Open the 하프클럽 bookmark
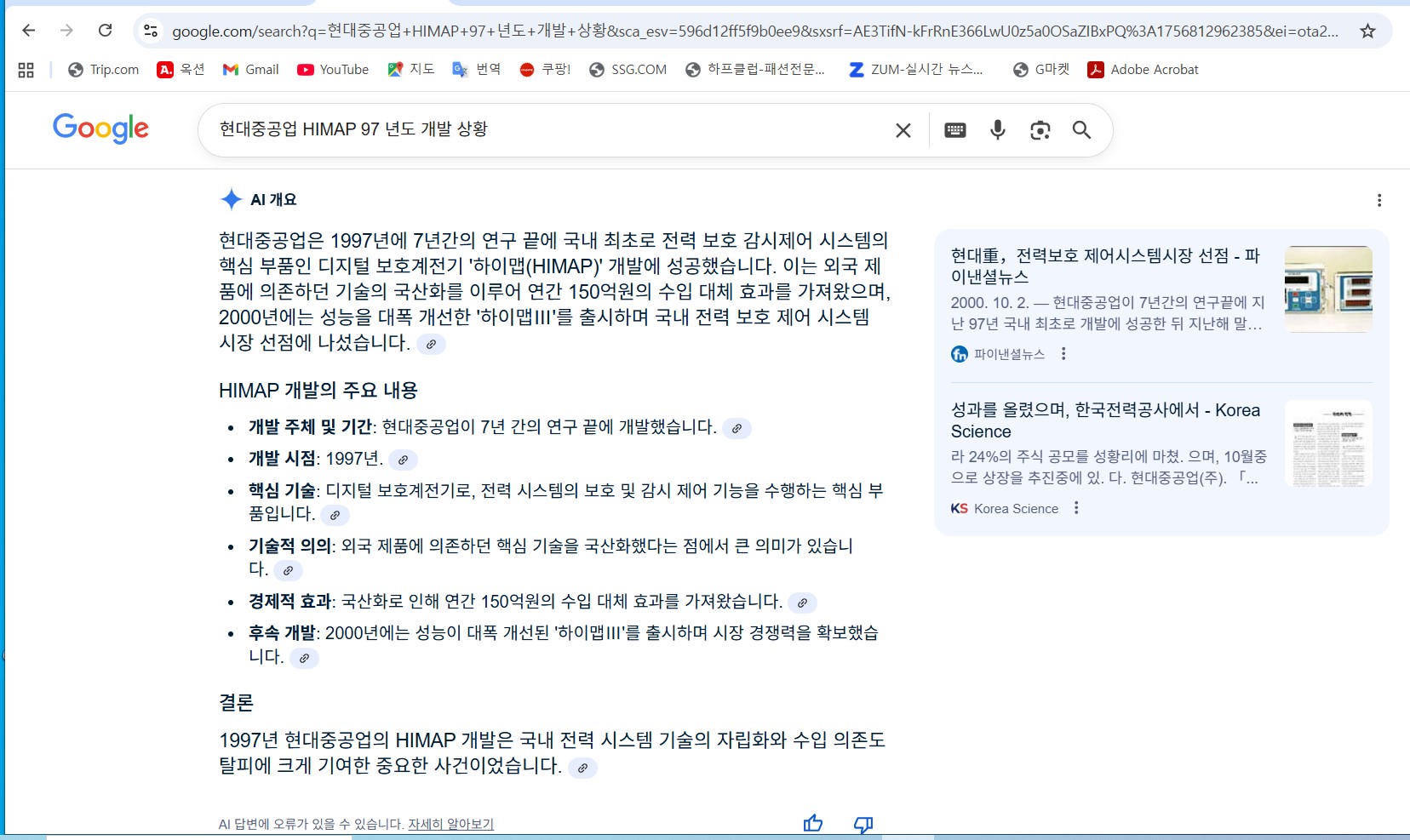The height and width of the screenshot is (840, 1410). [755, 70]
